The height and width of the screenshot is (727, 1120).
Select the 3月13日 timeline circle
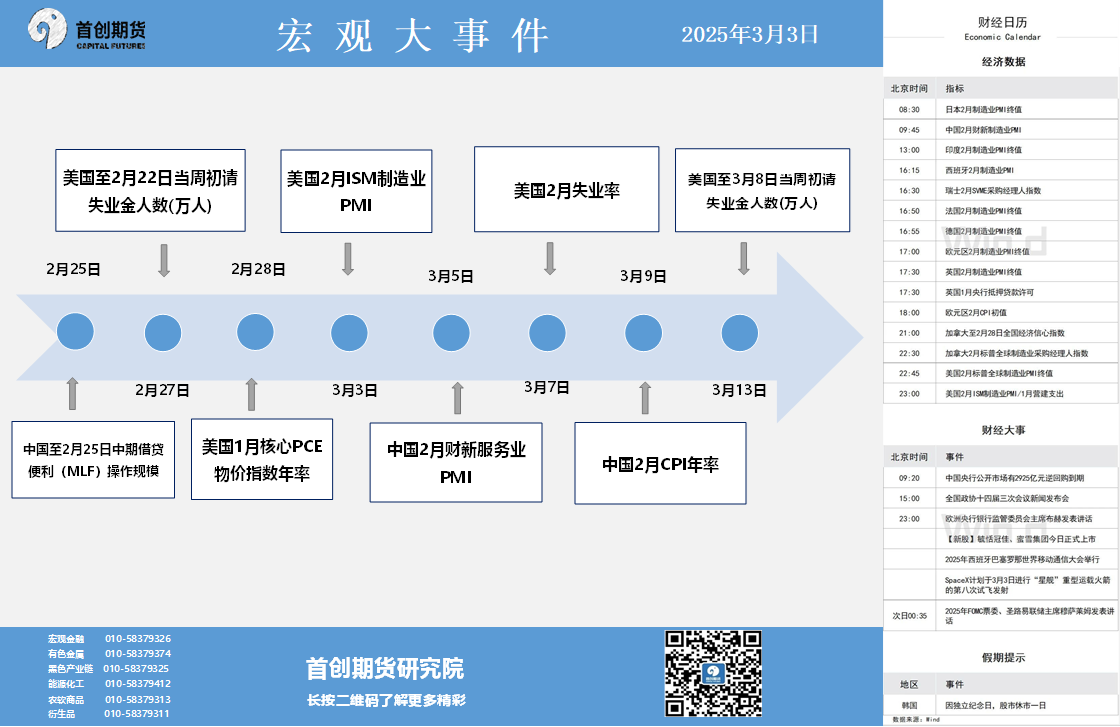click(x=739, y=332)
